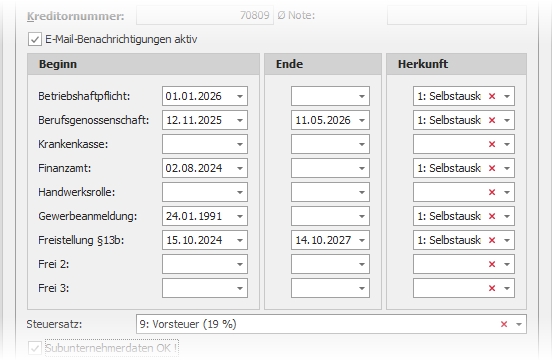Click the Herkunft column header
Viewport: 552px width, 361px height.
(x=457, y=64)
